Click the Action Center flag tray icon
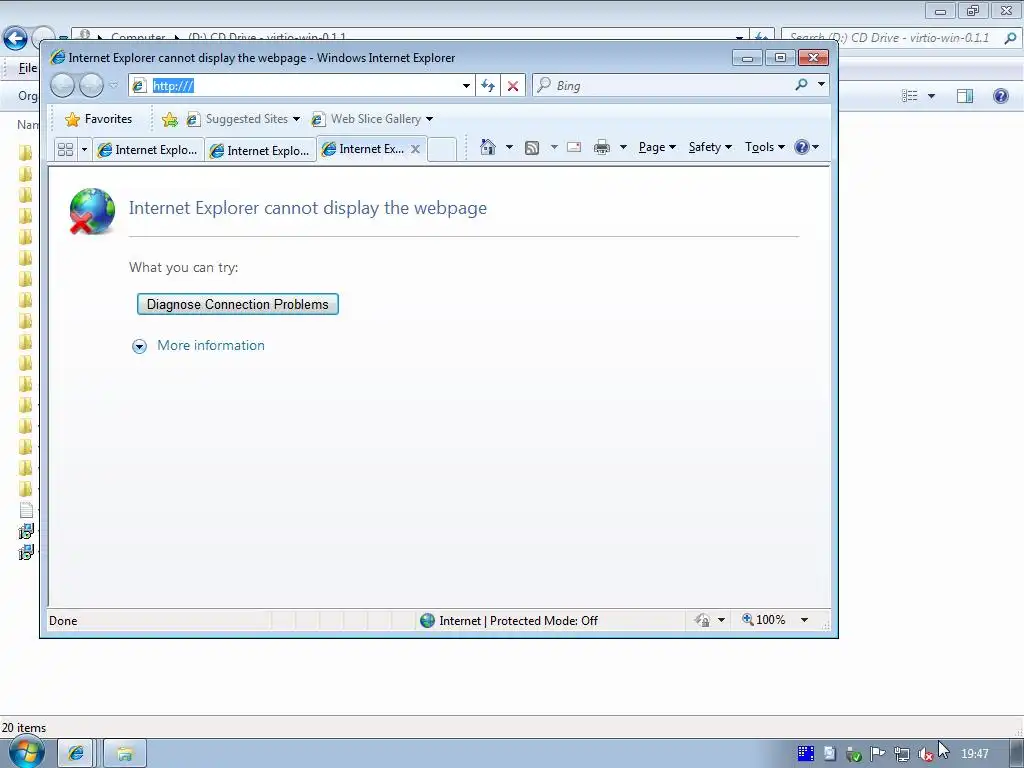The height and width of the screenshot is (768, 1024). pos(877,754)
